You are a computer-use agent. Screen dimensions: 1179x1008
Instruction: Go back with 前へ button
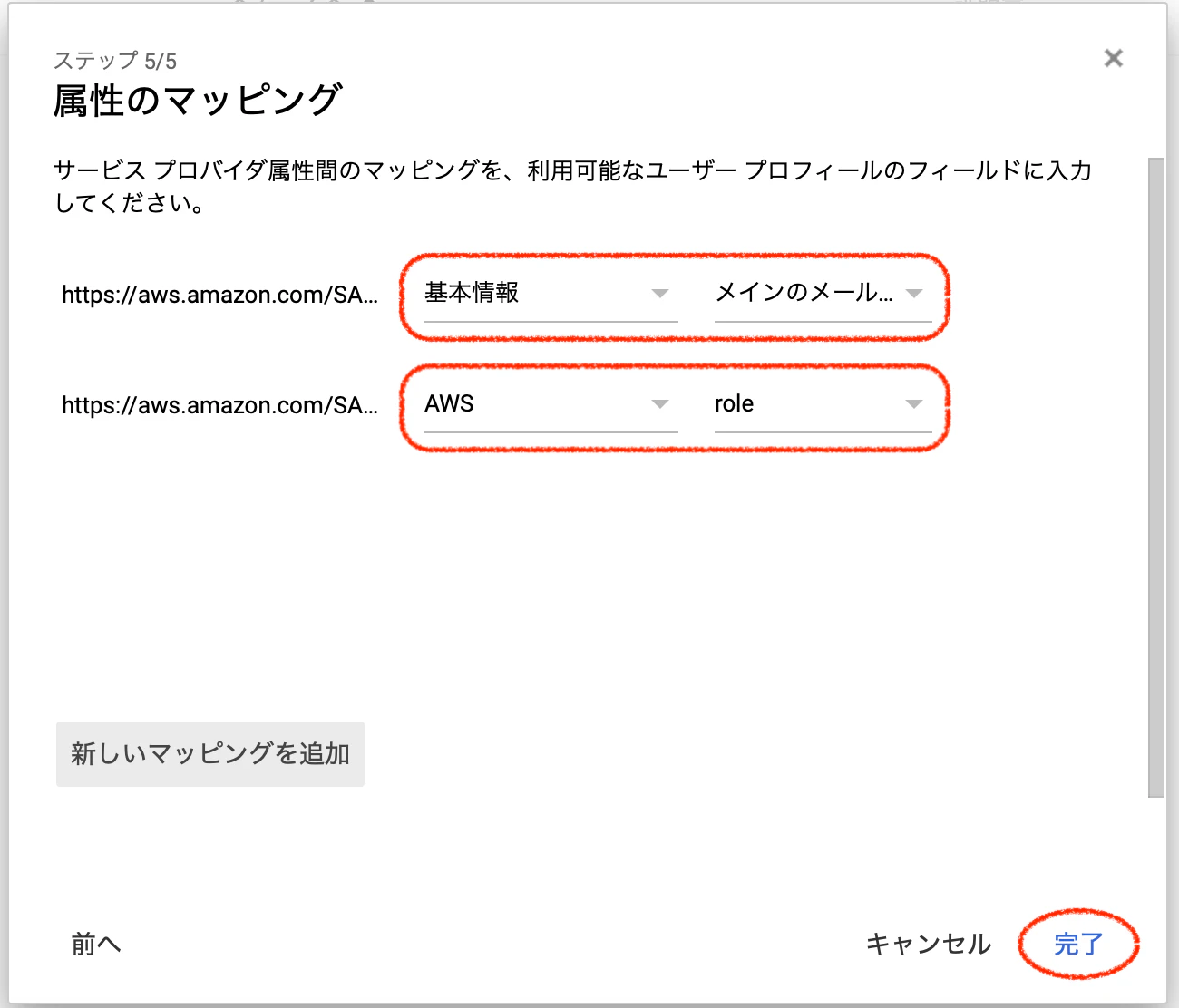click(96, 945)
